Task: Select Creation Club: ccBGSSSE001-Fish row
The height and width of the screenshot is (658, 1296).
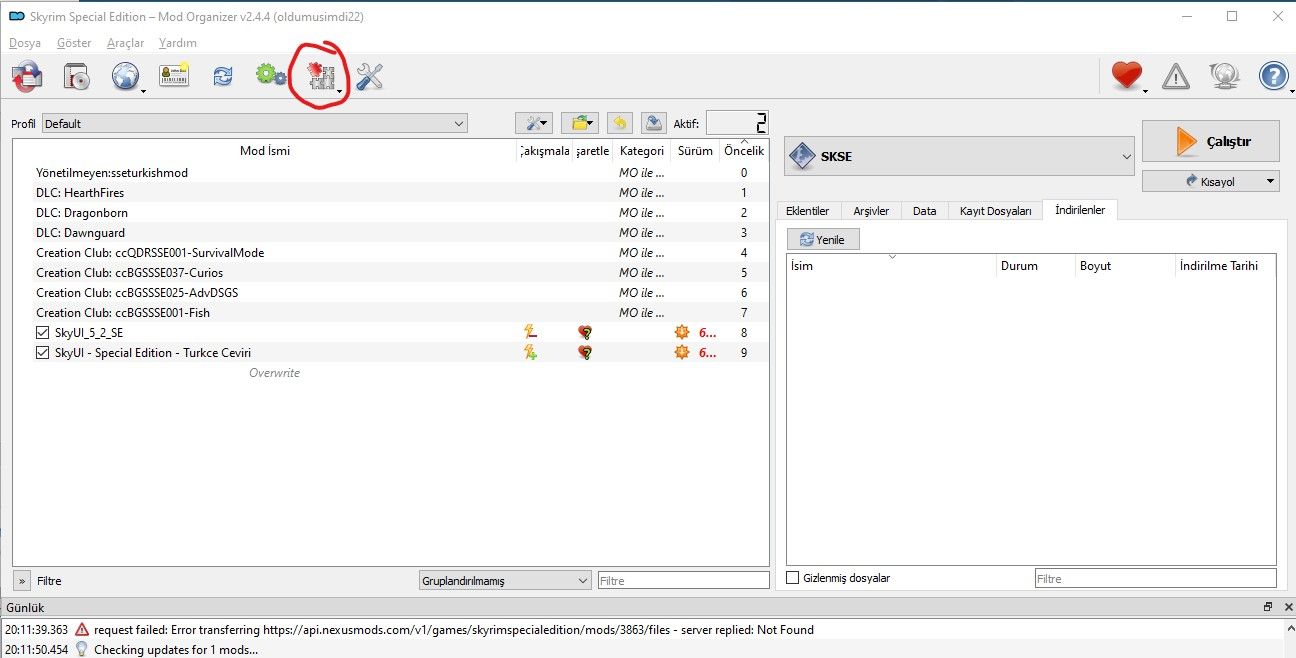Action: coord(390,313)
